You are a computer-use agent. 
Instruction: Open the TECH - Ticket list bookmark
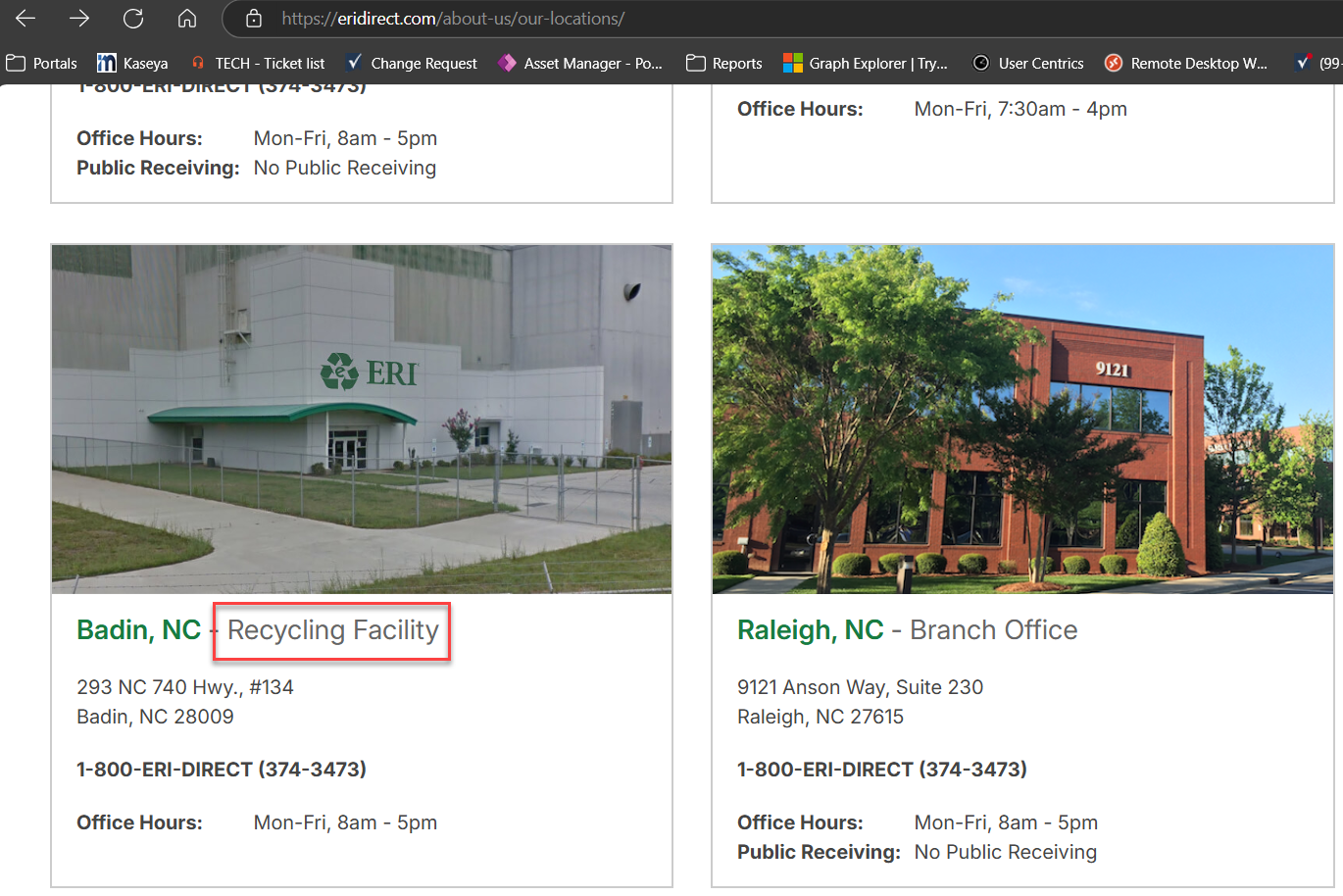[259, 63]
